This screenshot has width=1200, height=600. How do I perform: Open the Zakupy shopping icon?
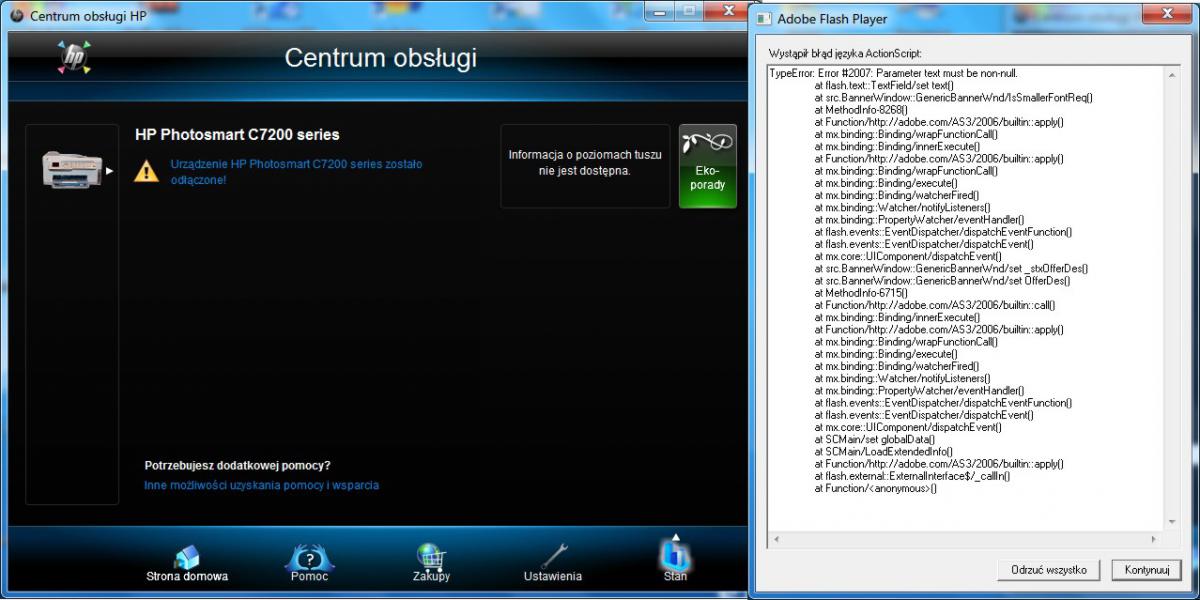pyautogui.click(x=431, y=556)
